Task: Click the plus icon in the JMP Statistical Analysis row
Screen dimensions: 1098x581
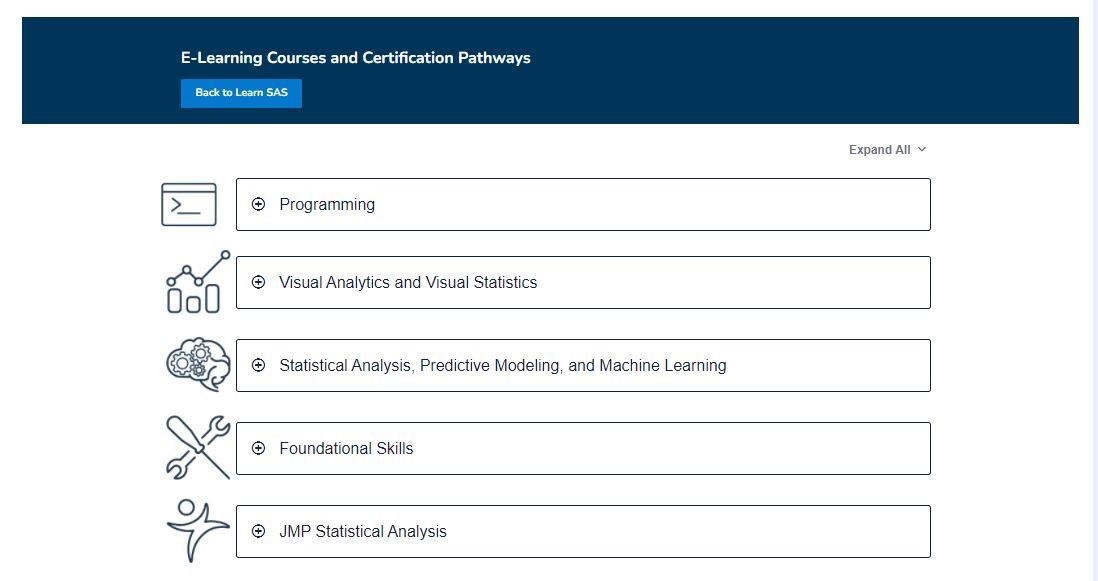Action: point(259,531)
